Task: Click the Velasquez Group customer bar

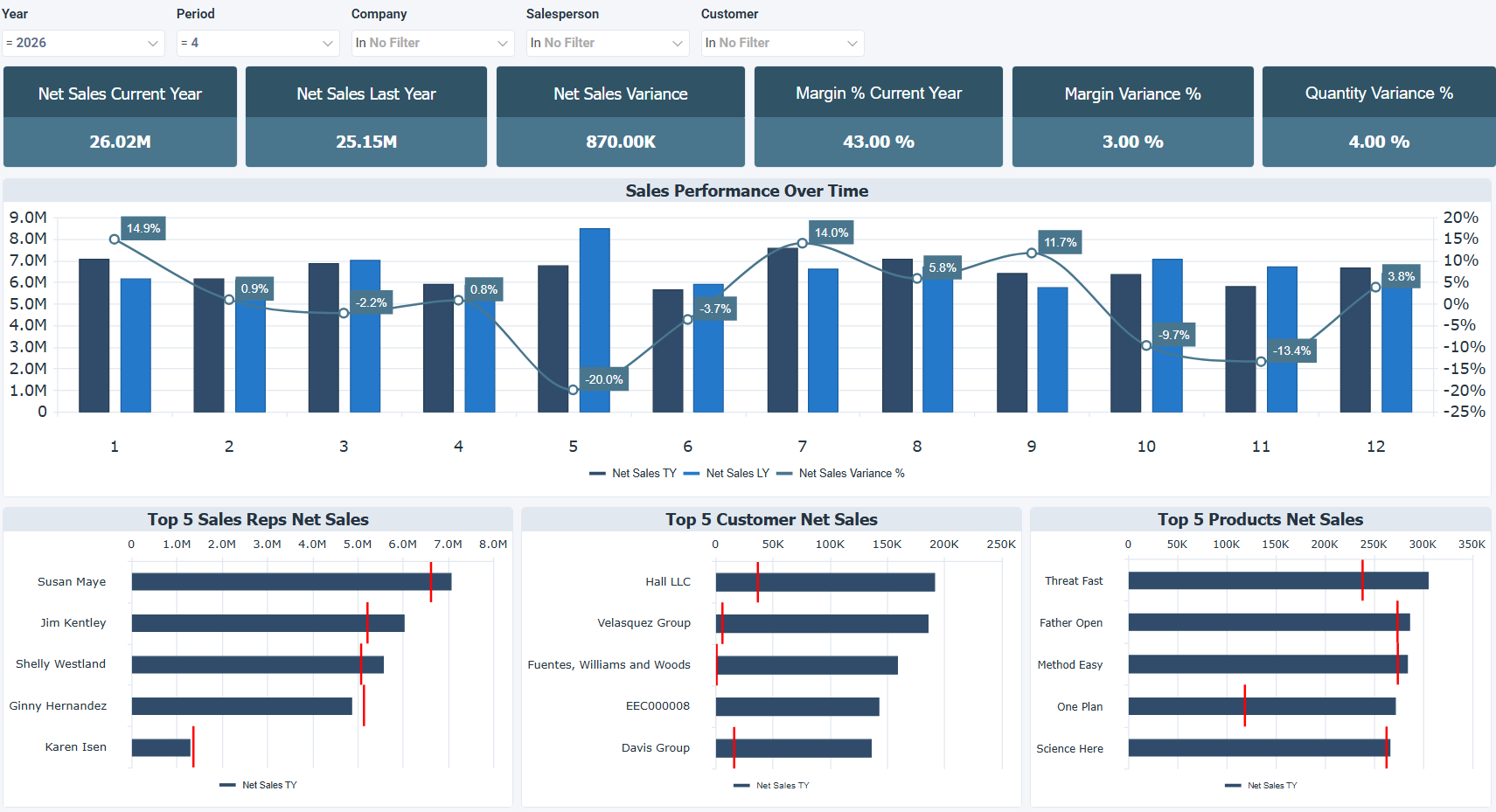Action: pyautogui.click(x=822, y=624)
